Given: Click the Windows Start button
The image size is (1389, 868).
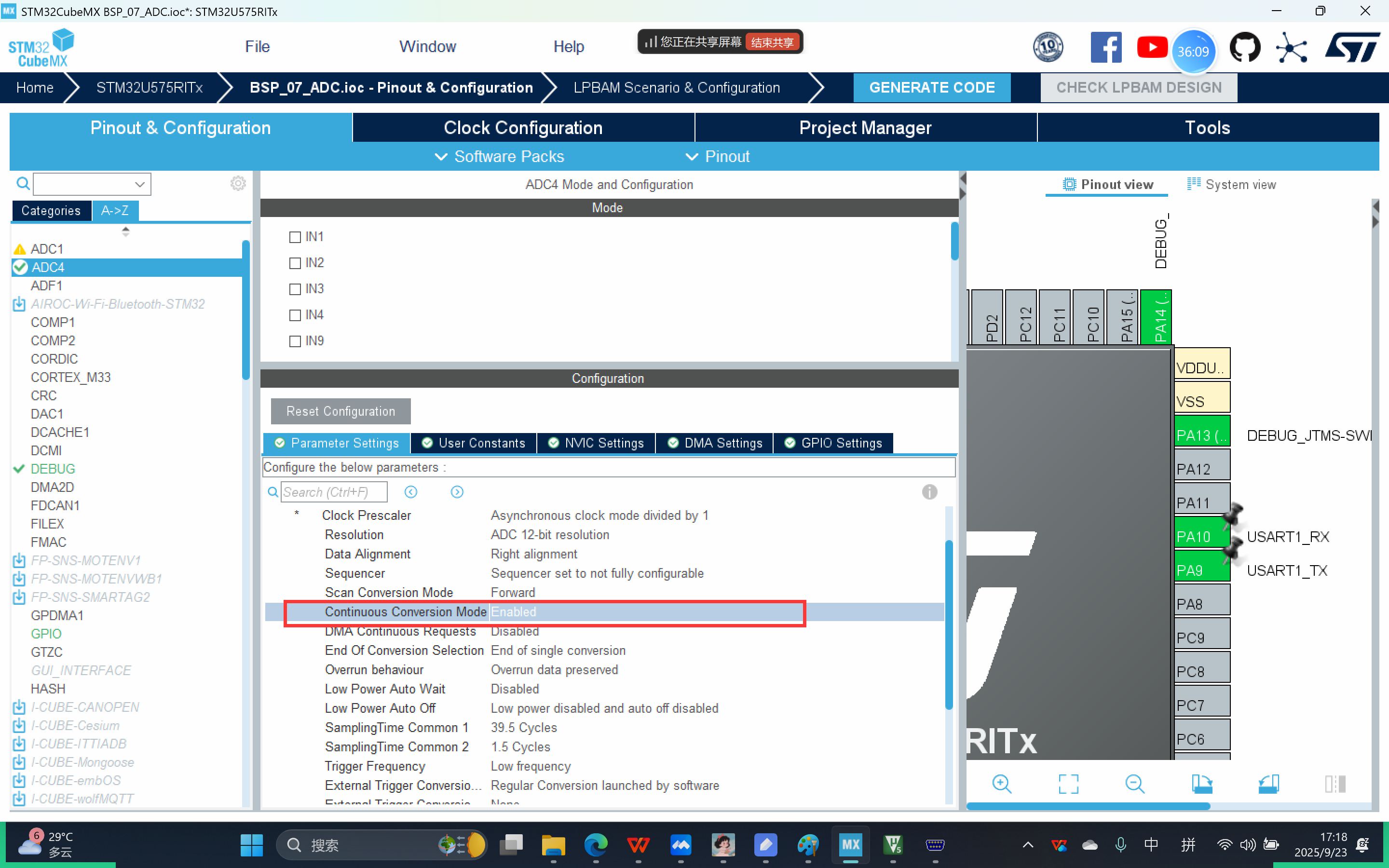Looking at the screenshot, I should coord(251,845).
